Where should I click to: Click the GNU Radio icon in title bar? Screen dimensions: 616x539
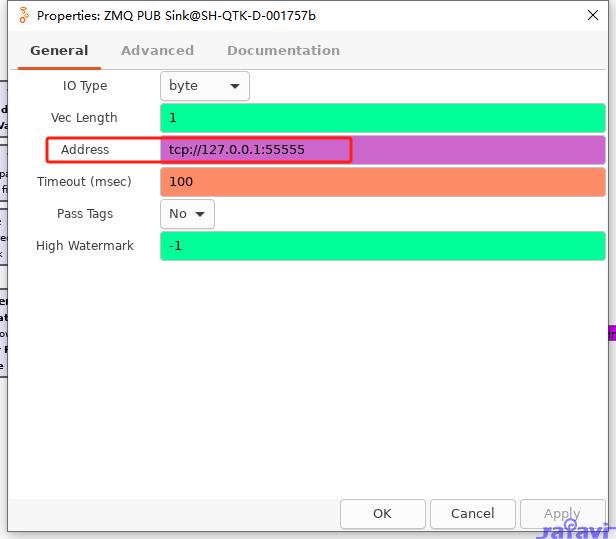[x=24, y=15]
